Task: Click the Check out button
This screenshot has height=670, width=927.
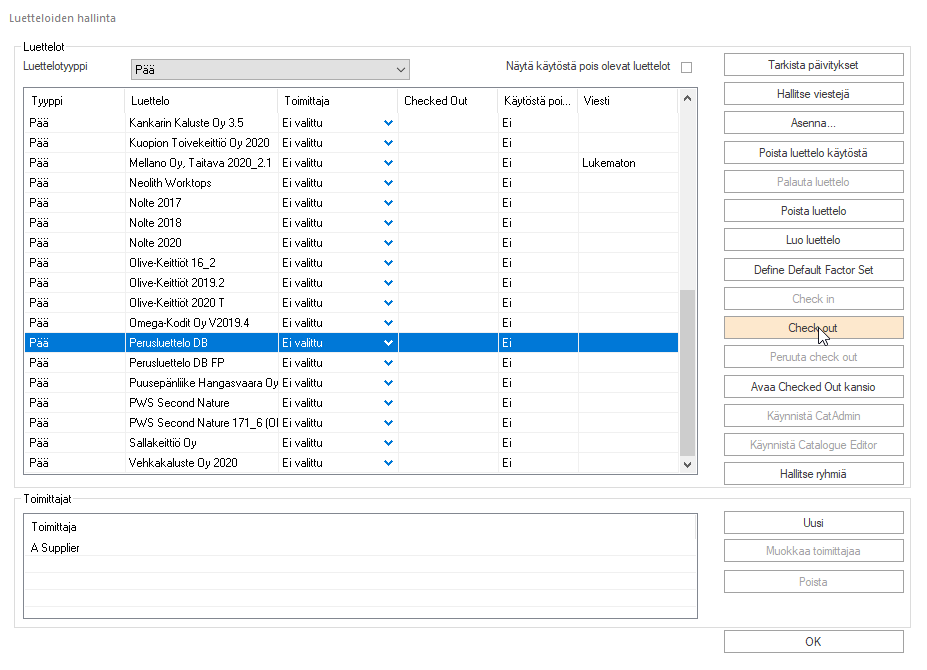Action: click(813, 328)
